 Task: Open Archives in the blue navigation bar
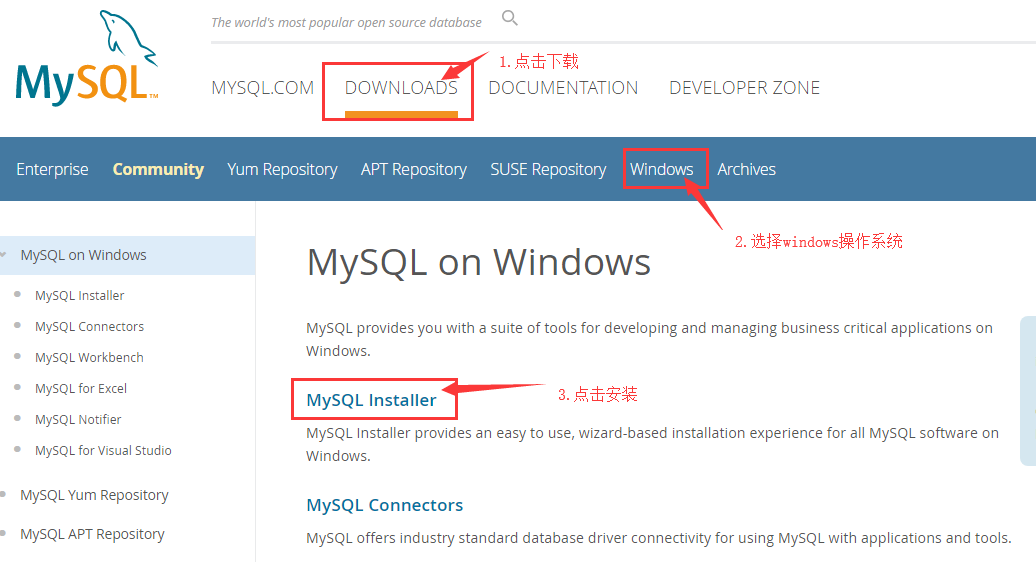747,170
